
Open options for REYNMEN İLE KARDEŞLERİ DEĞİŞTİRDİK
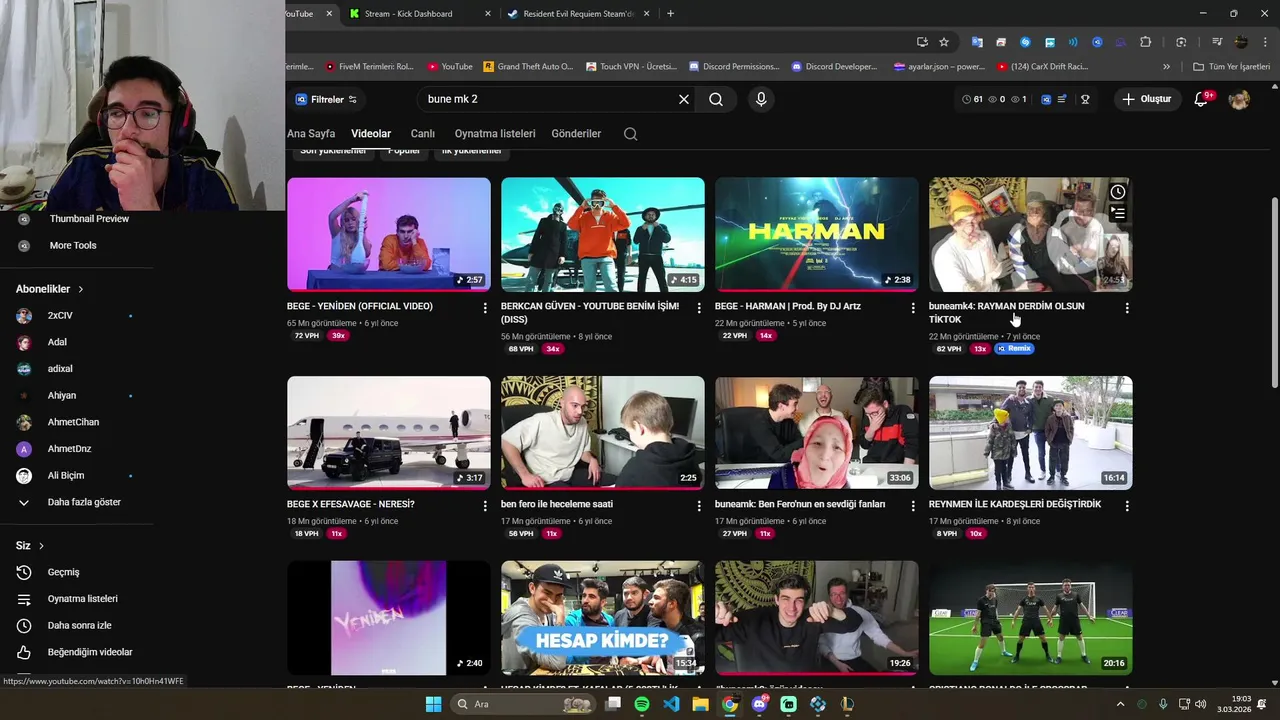[1127, 506]
